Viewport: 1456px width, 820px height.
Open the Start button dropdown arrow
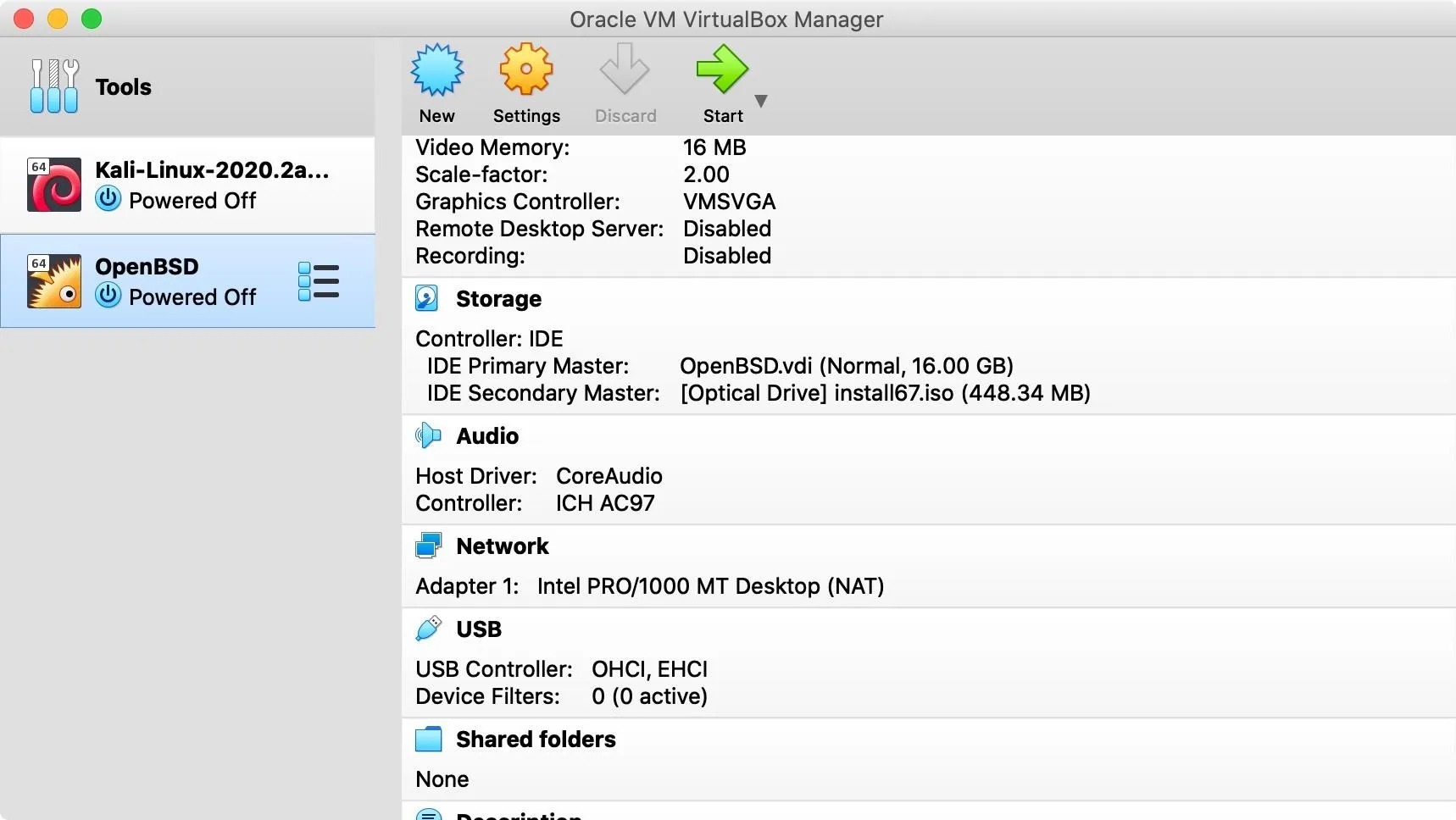click(761, 101)
